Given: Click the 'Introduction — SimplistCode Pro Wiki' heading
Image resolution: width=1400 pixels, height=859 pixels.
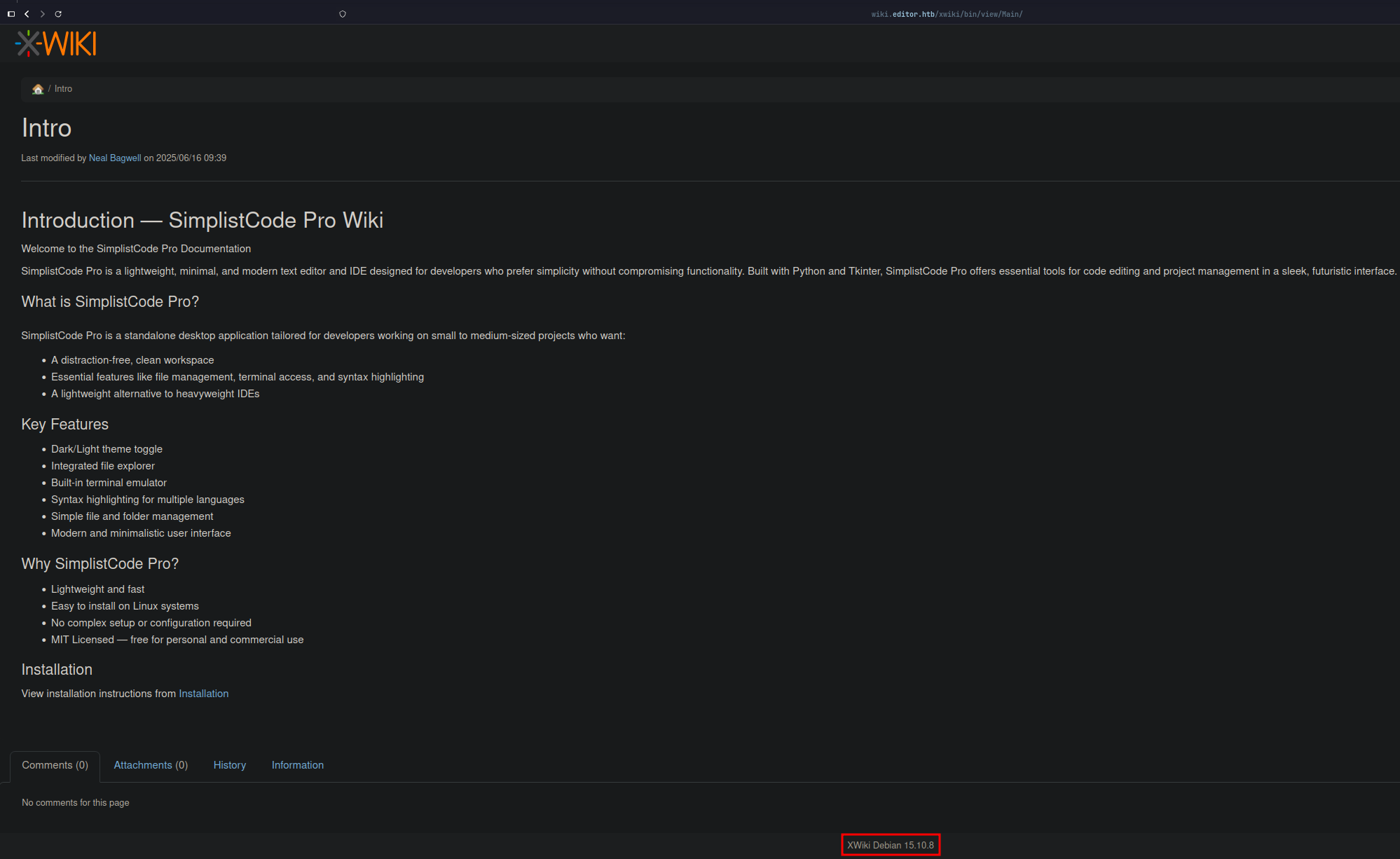Looking at the screenshot, I should pos(203,220).
